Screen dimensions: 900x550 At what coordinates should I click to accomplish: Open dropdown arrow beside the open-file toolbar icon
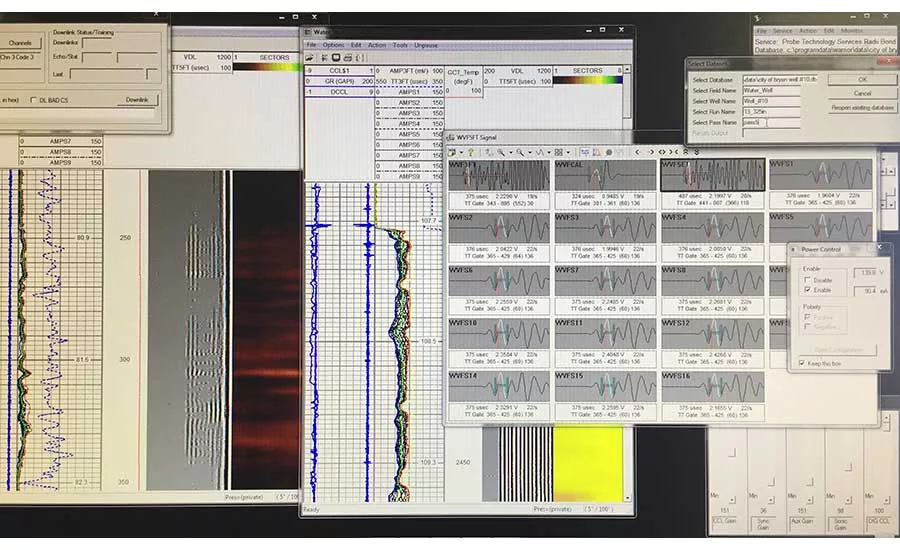[461, 152]
